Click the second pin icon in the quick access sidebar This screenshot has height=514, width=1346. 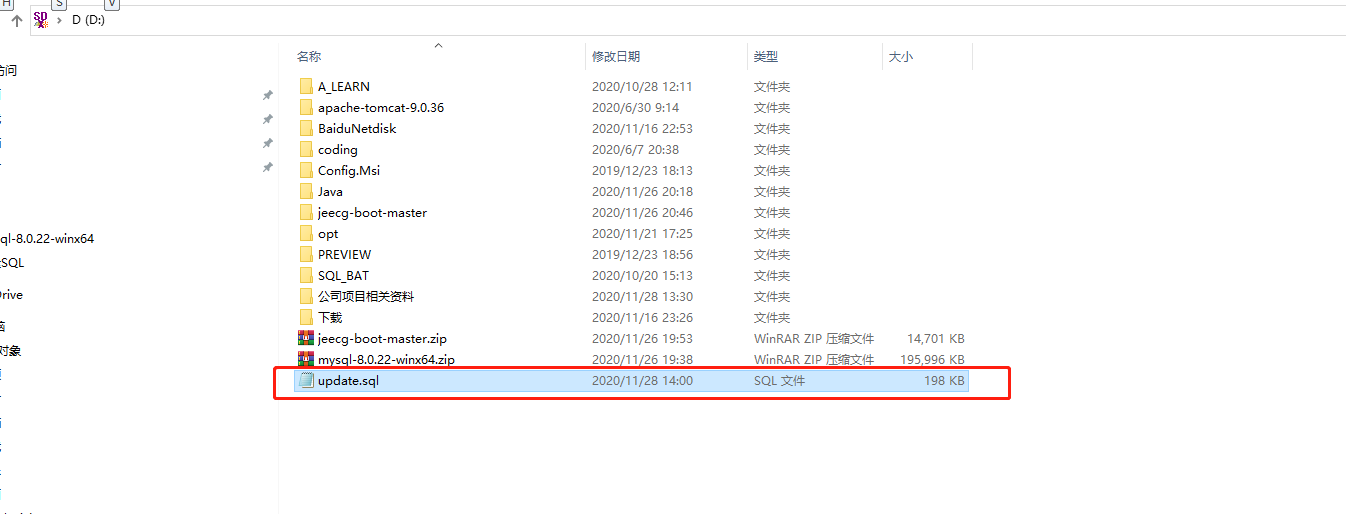(x=267, y=119)
